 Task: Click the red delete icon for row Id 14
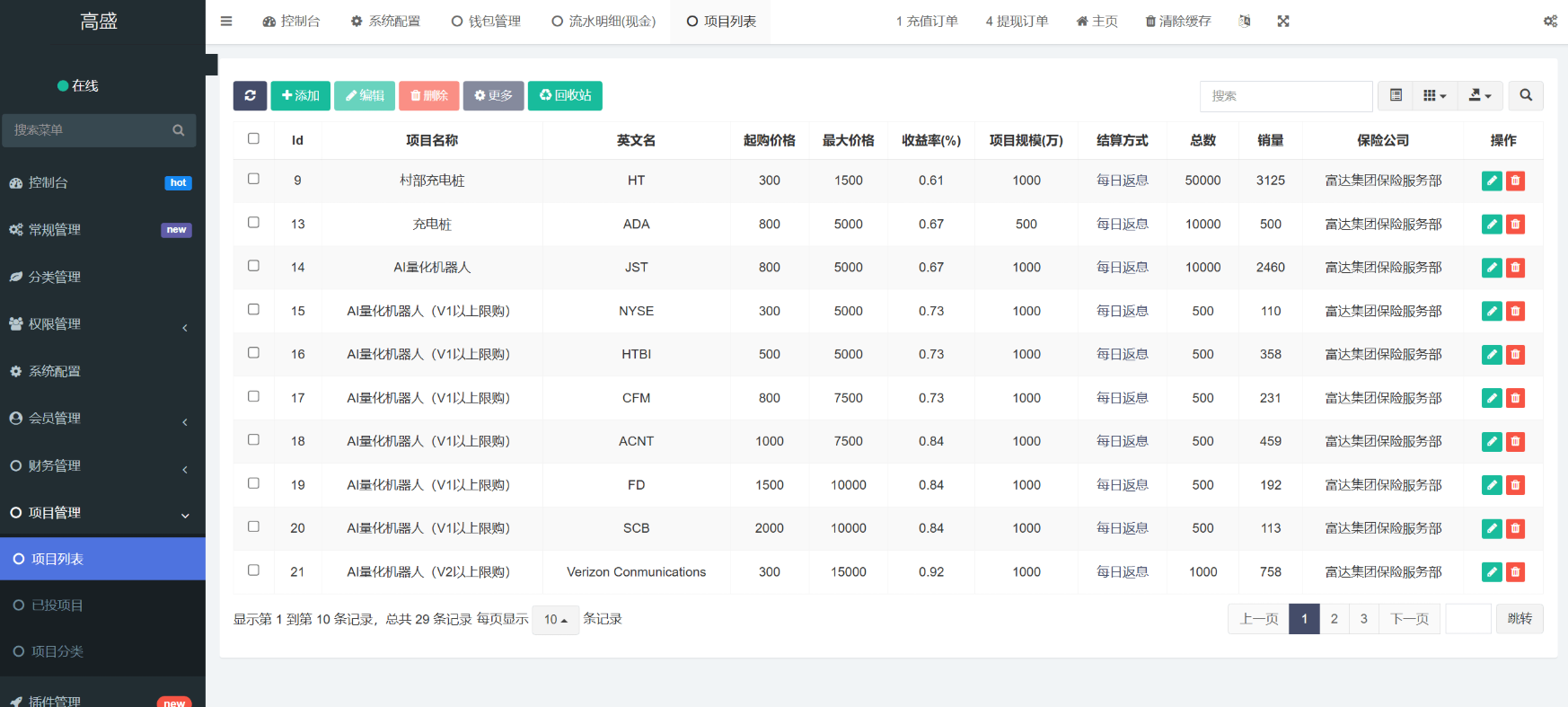1515,268
